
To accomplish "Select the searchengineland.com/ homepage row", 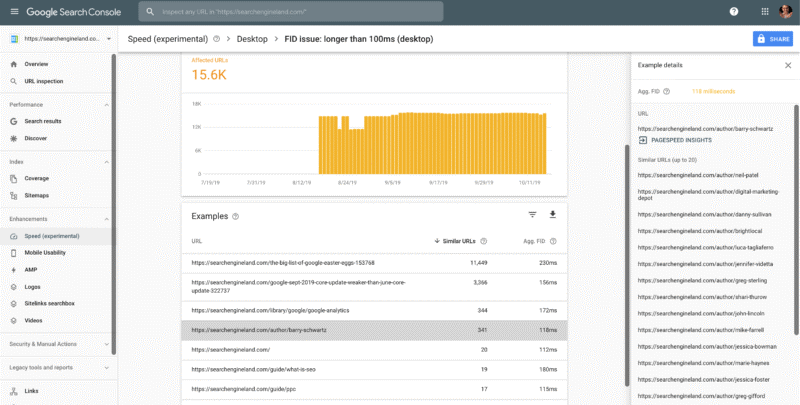I will click(x=374, y=350).
